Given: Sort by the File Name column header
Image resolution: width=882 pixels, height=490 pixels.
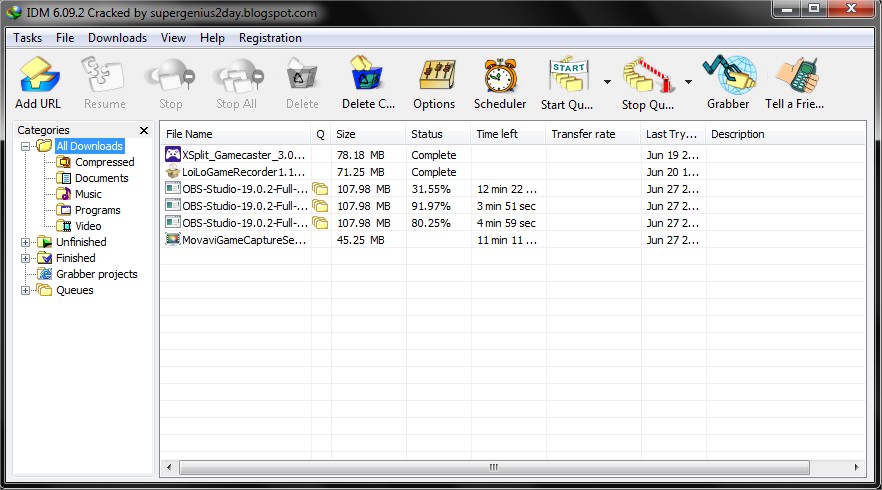Looking at the screenshot, I should 236,134.
